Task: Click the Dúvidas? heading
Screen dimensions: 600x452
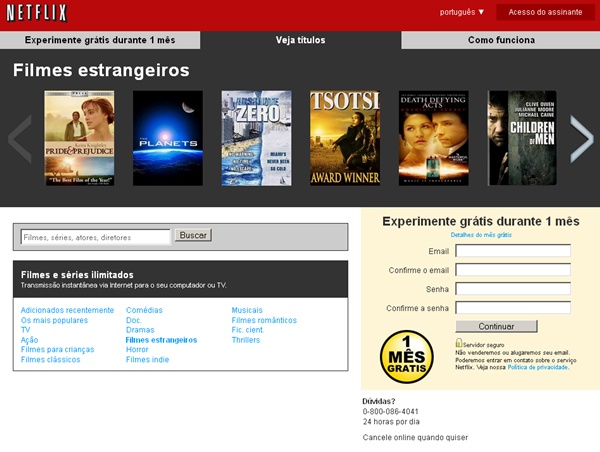Action: [379, 401]
